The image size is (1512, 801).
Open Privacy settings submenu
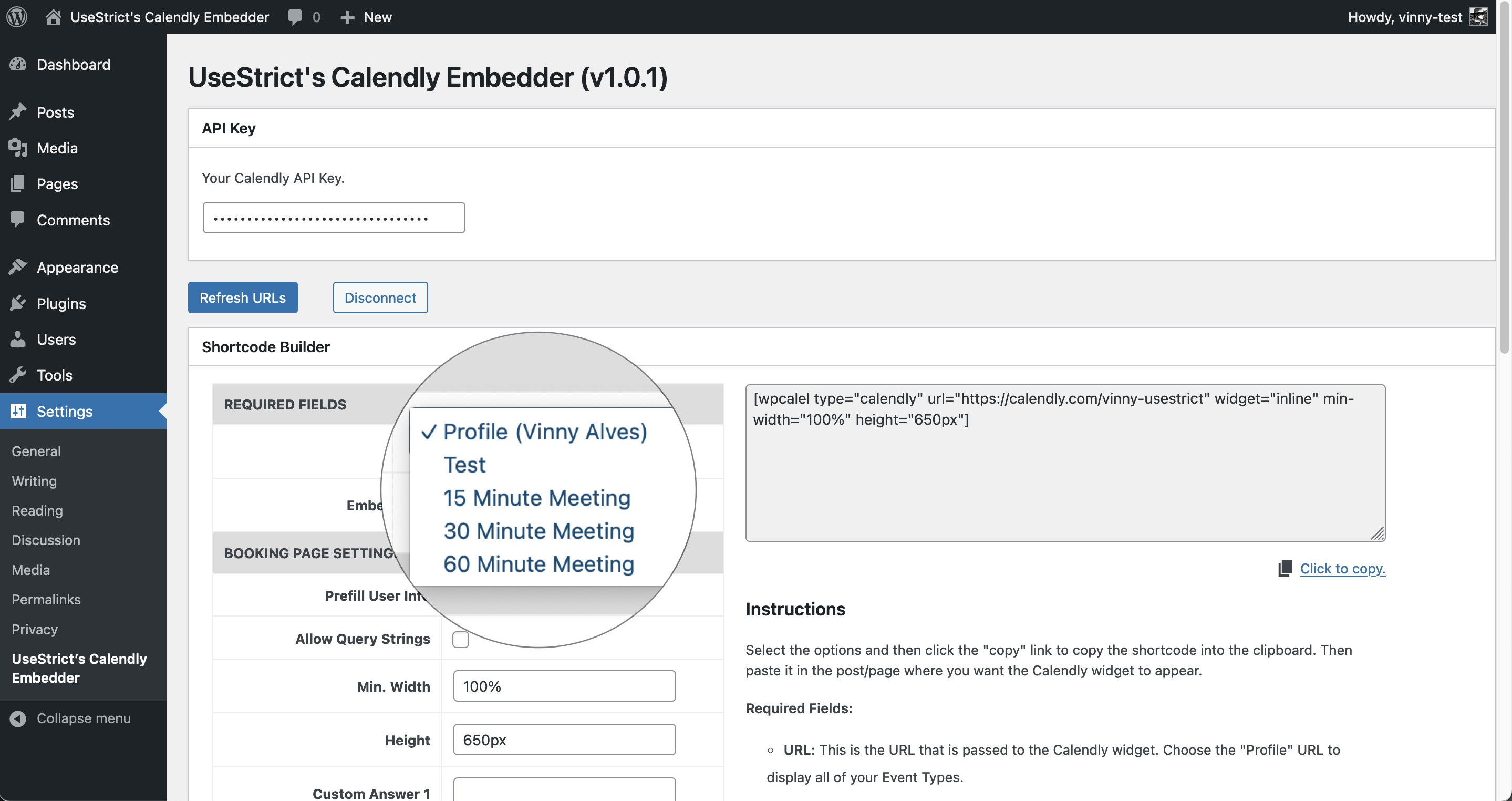[x=35, y=629]
